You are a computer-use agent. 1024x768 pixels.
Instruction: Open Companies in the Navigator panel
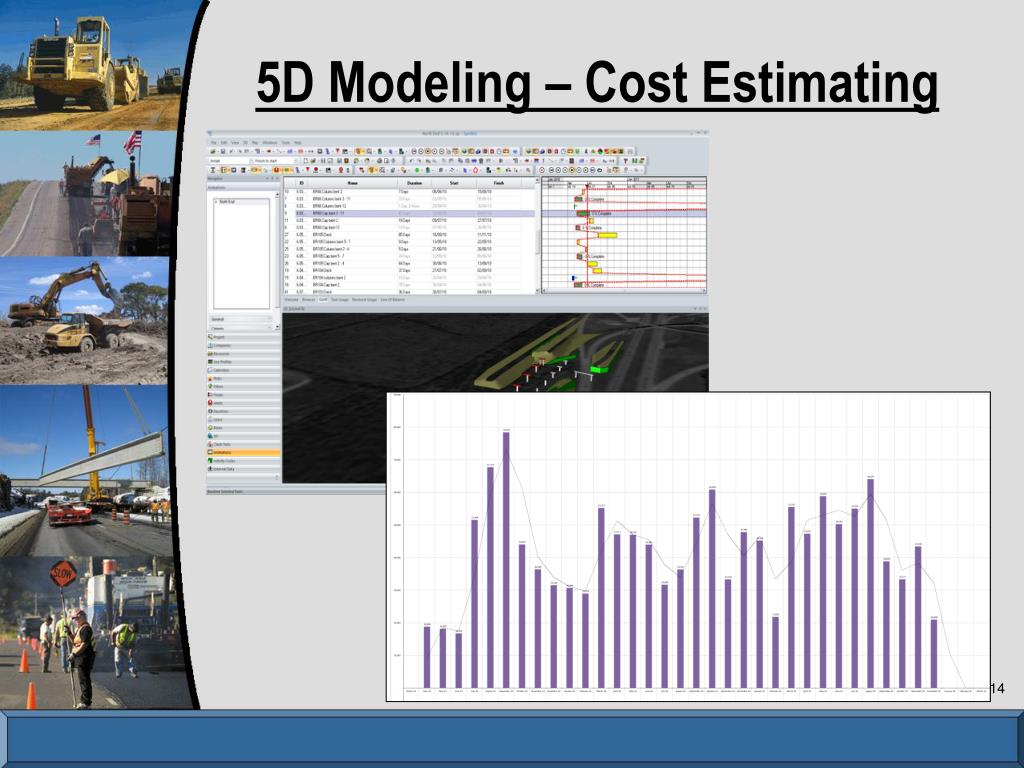click(243, 345)
